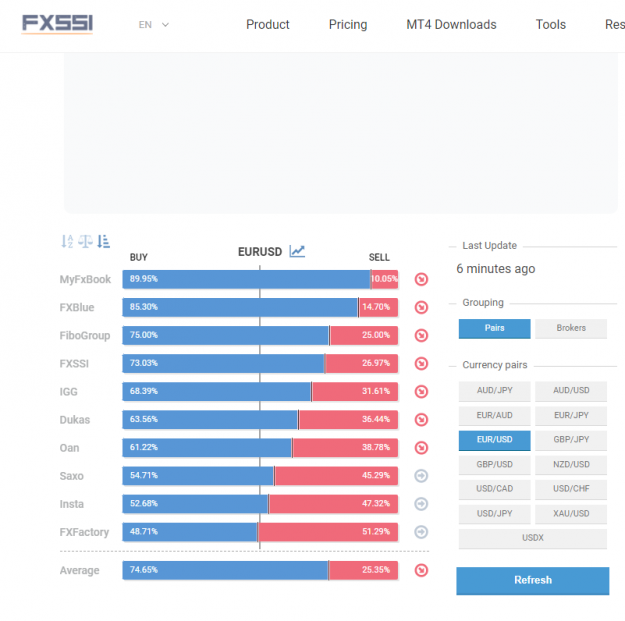Choose USD/JPY pair button
This screenshot has height=621, width=625.
(494, 514)
